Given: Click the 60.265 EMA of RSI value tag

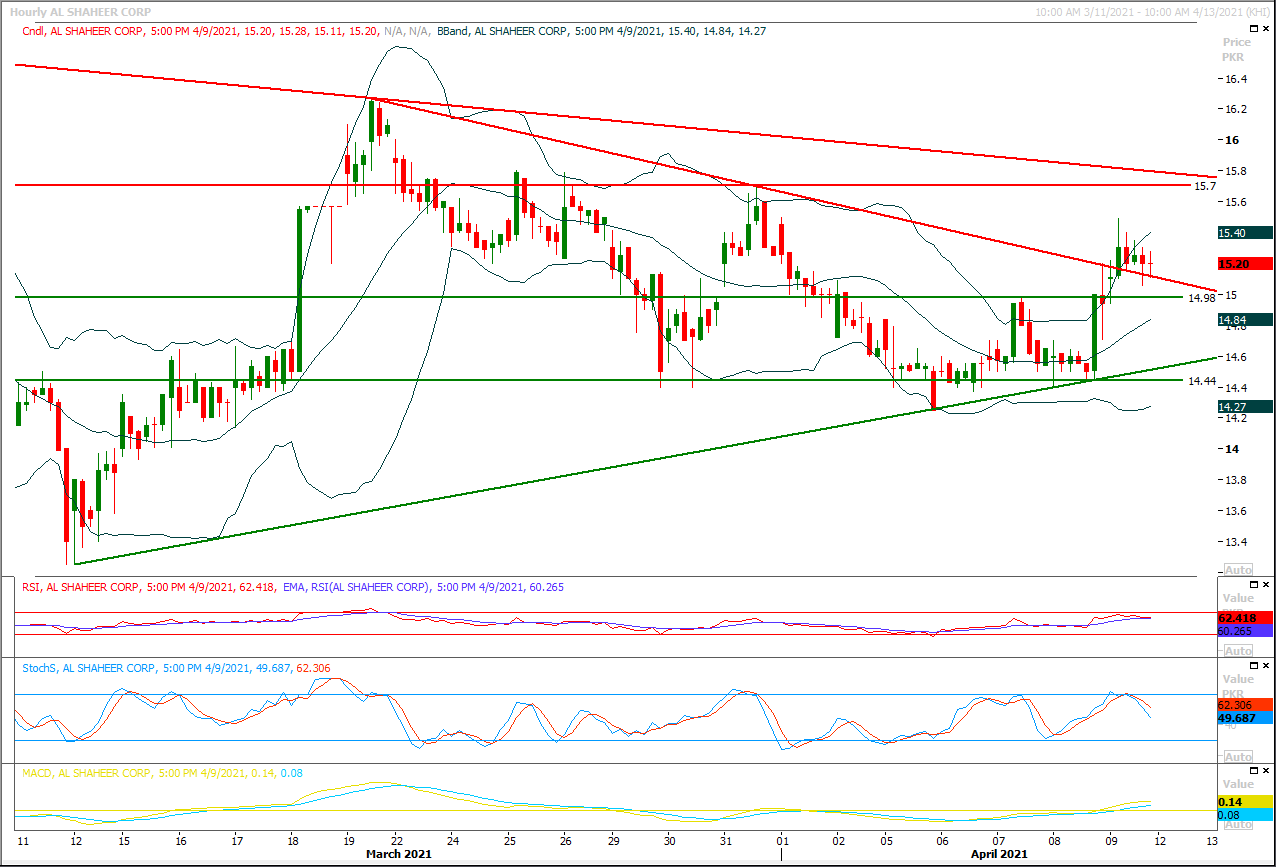Looking at the screenshot, I should (x=1245, y=631).
